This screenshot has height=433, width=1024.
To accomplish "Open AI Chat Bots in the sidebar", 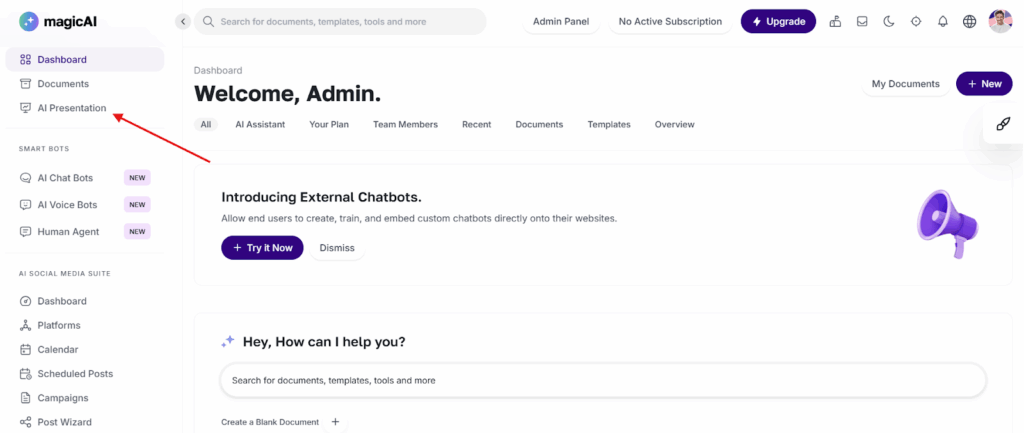I will tap(65, 178).
